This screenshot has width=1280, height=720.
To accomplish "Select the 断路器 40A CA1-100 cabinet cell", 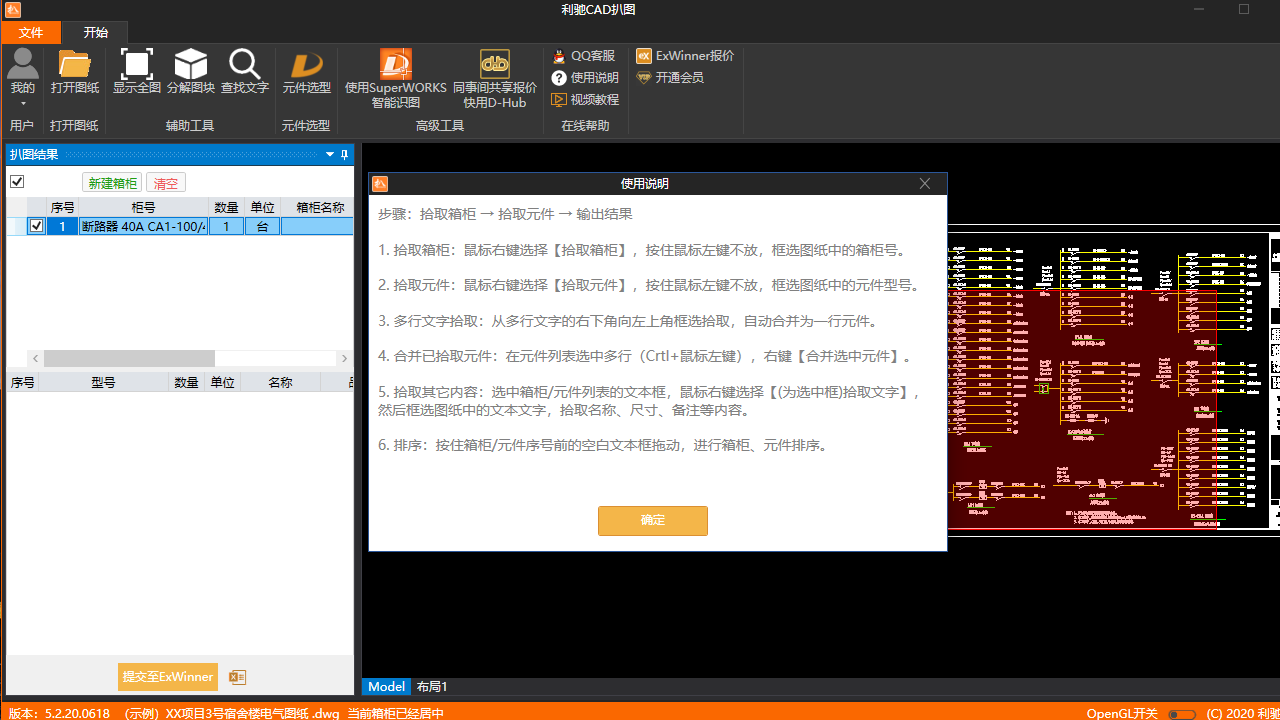I will (144, 227).
